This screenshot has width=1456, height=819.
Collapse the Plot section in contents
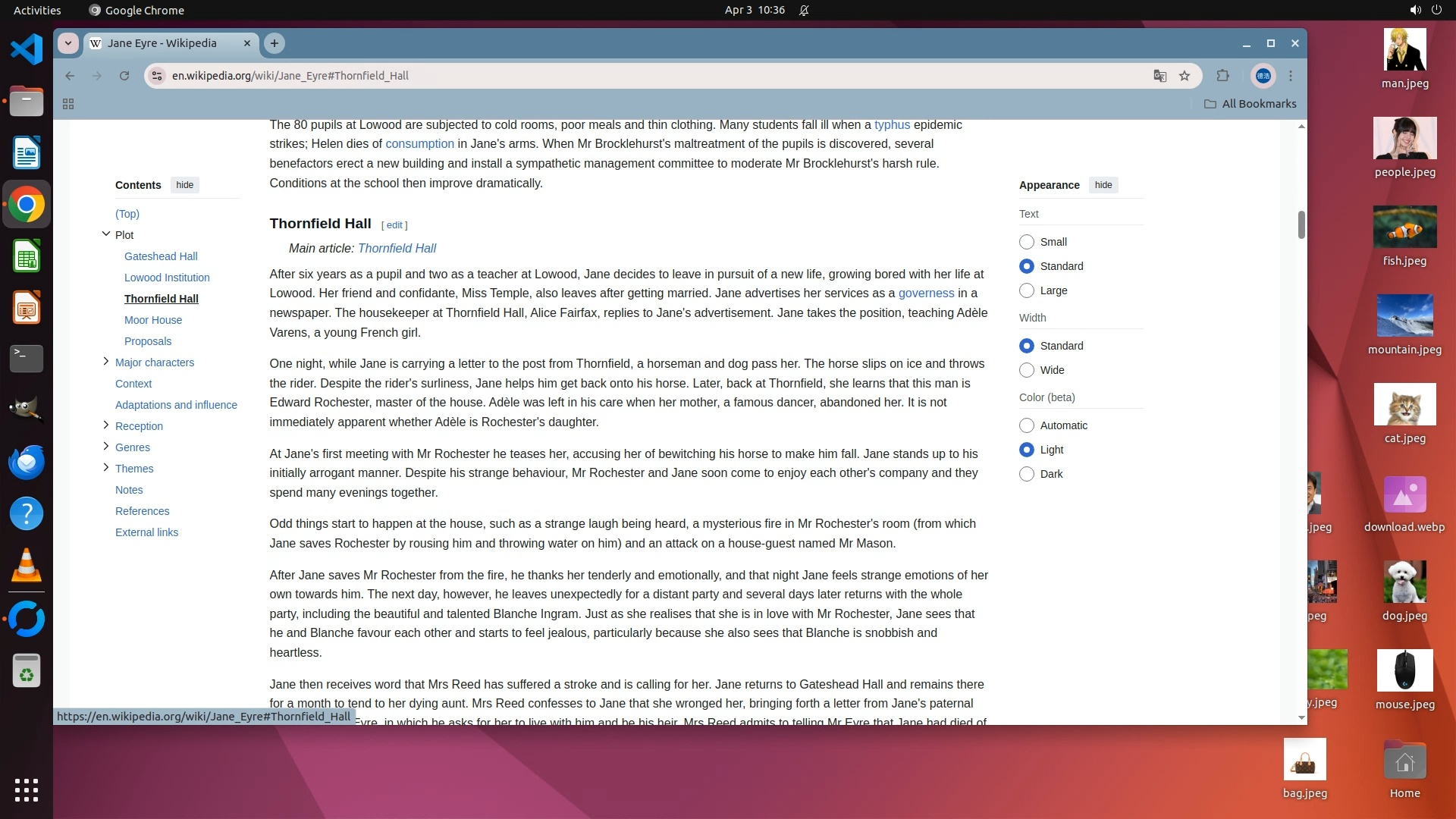point(106,234)
